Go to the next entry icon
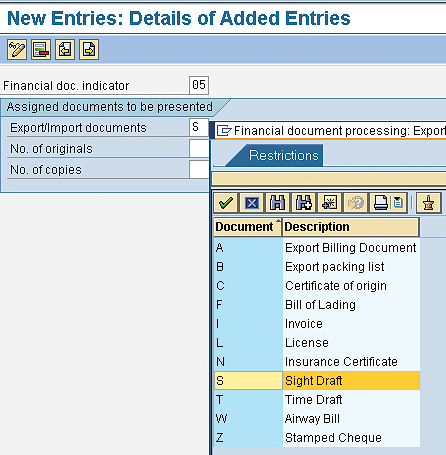This screenshot has width=446, height=455. coord(89,50)
